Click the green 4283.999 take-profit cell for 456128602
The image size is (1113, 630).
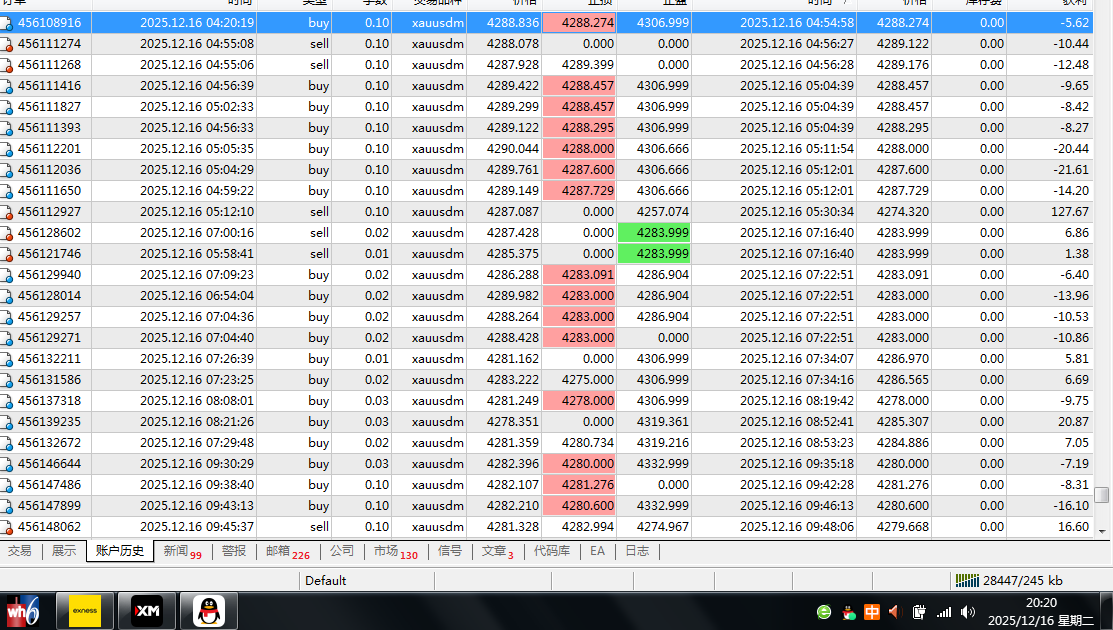[x=653, y=233]
